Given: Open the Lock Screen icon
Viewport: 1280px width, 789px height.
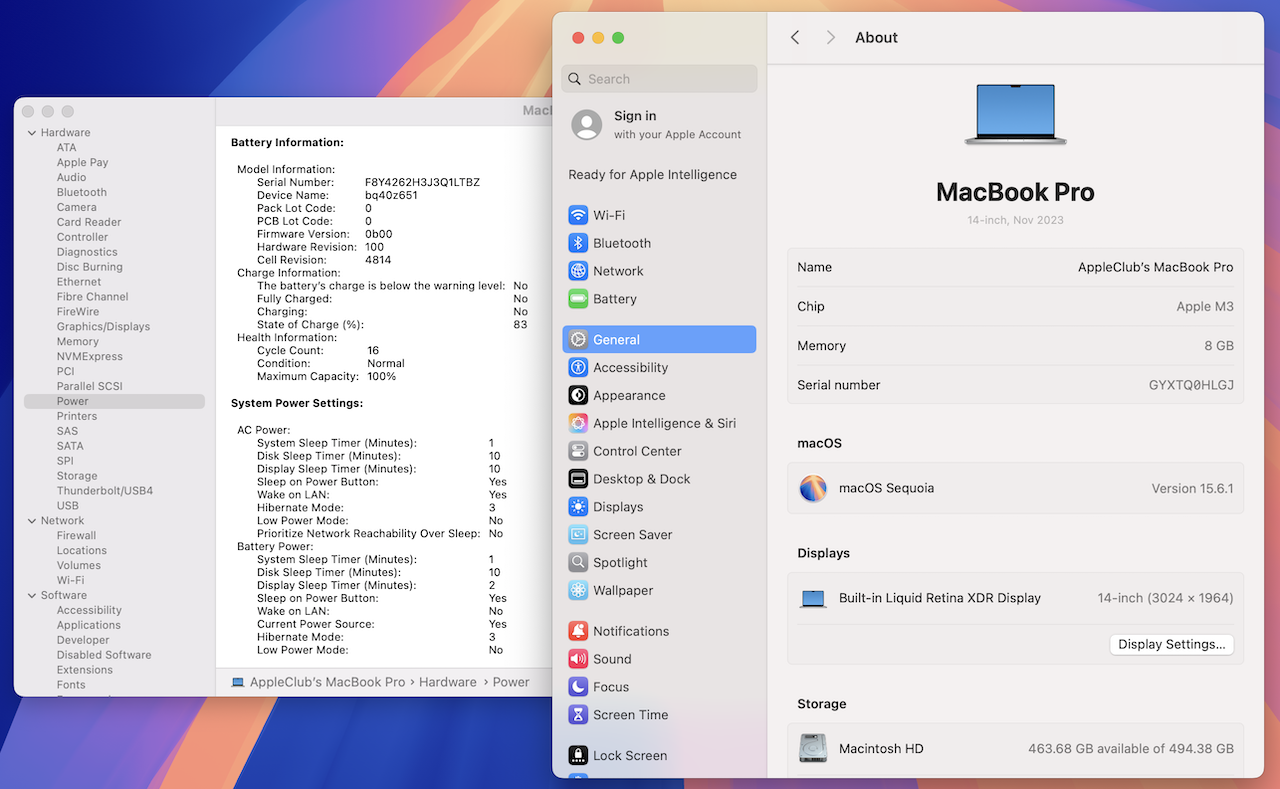Looking at the screenshot, I should [x=578, y=756].
